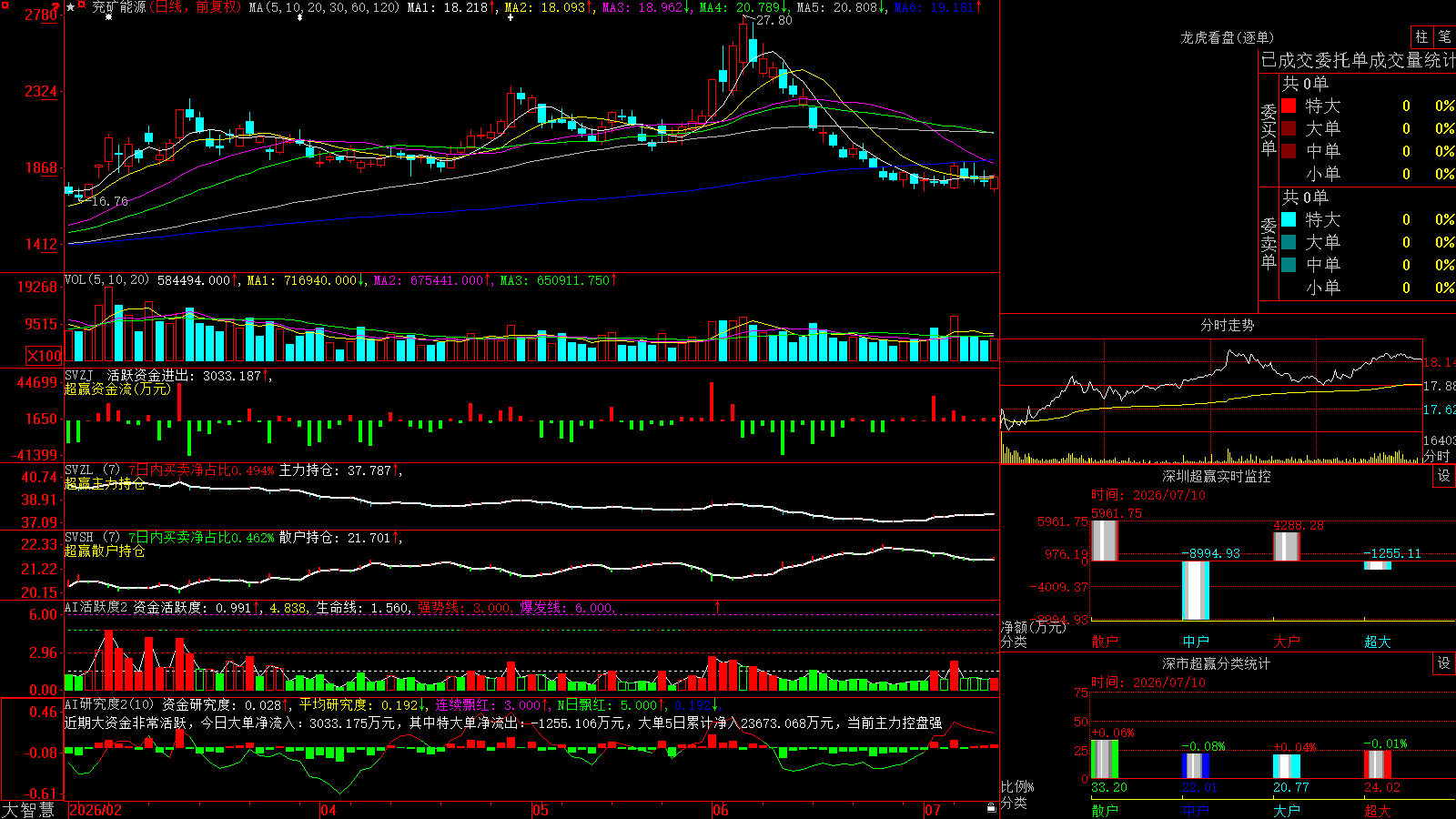Screen dimensions: 1456x819
Task: Click the 16.76 low price label
Action: point(109,201)
